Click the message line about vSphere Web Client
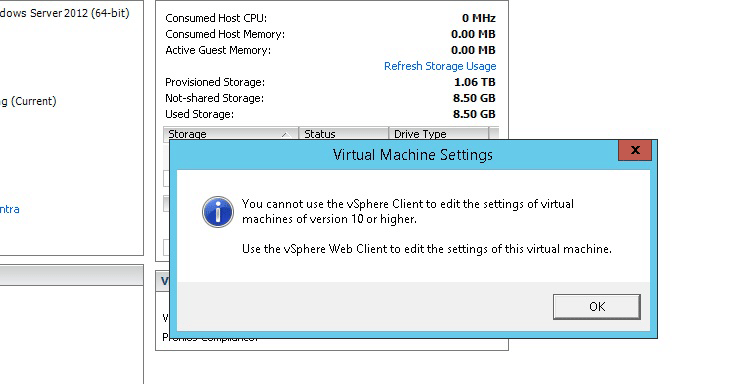The width and height of the screenshot is (754, 384). tap(427, 249)
